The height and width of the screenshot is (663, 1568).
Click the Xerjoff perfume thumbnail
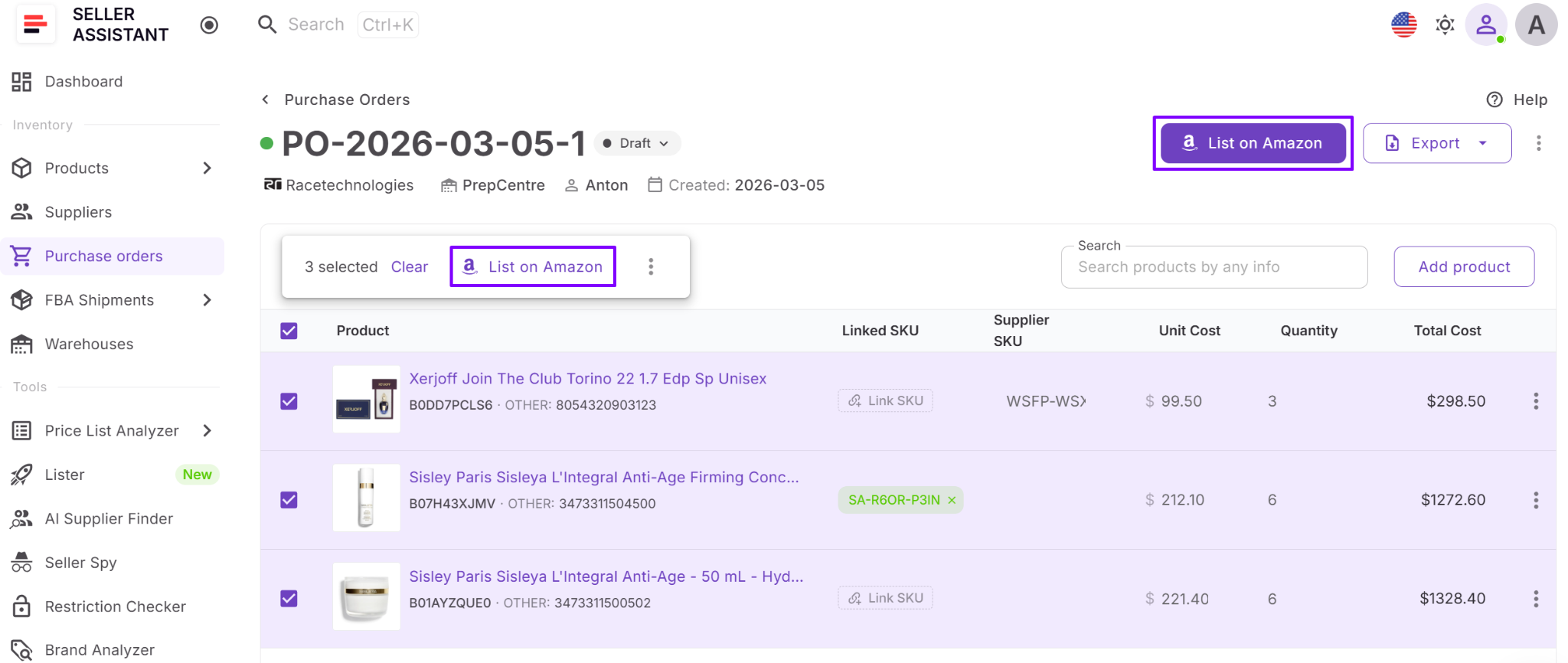coord(366,399)
